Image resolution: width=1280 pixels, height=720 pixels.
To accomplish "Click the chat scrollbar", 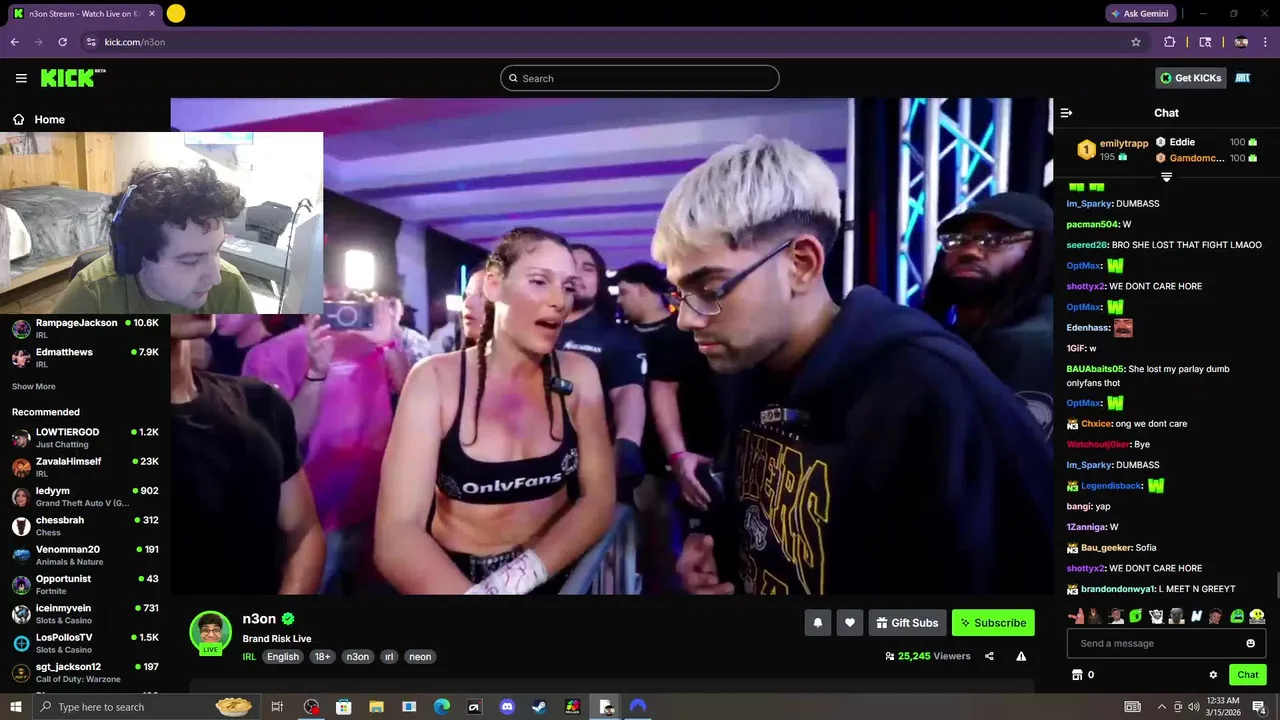I will click(1276, 584).
